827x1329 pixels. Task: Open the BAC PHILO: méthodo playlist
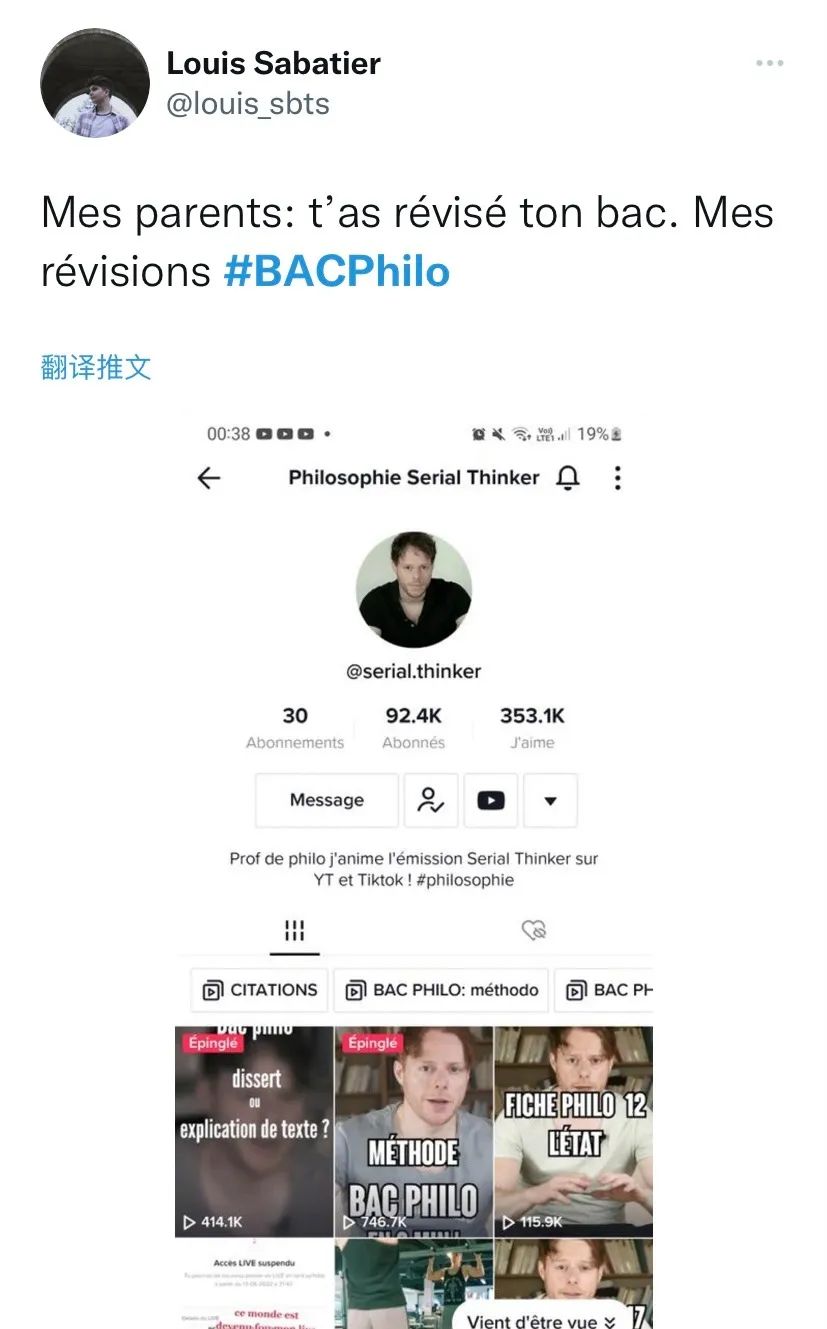(441, 990)
